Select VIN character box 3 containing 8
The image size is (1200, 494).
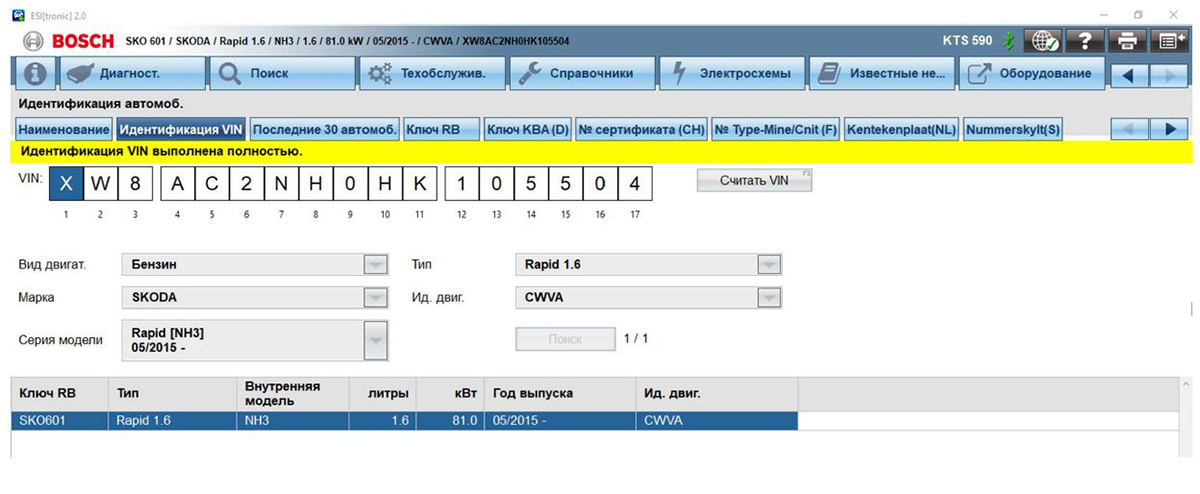click(135, 184)
